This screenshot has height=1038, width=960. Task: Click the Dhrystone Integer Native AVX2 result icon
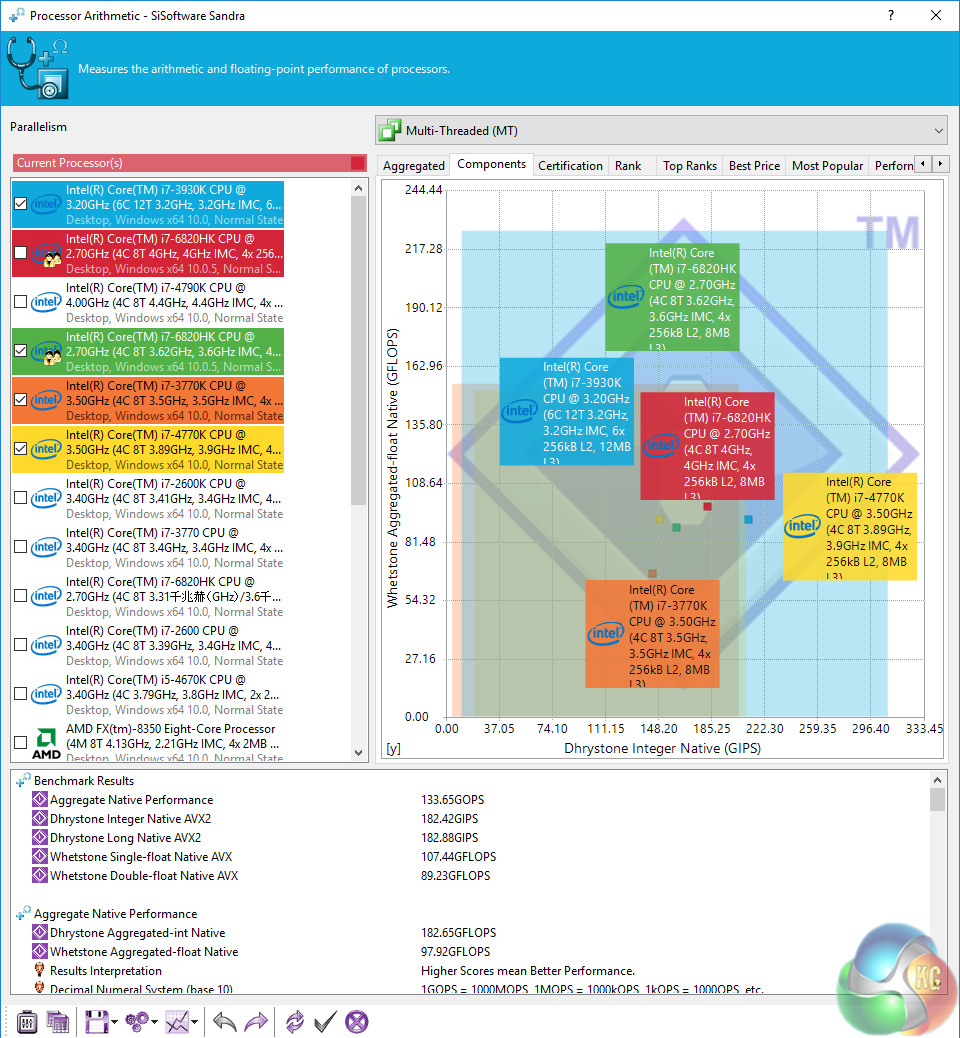(x=40, y=819)
